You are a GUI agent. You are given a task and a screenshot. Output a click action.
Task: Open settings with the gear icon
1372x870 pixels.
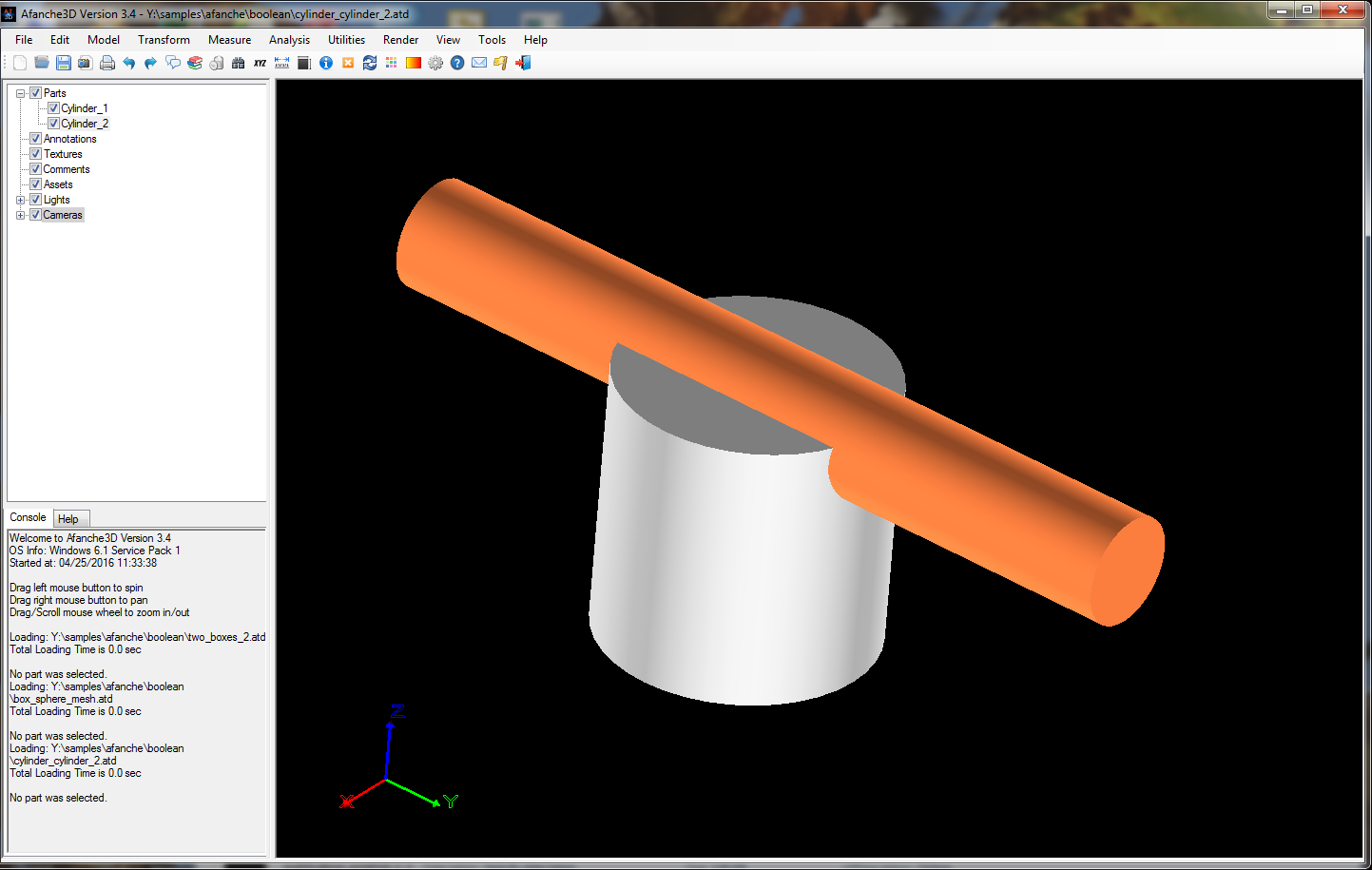[x=435, y=63]
